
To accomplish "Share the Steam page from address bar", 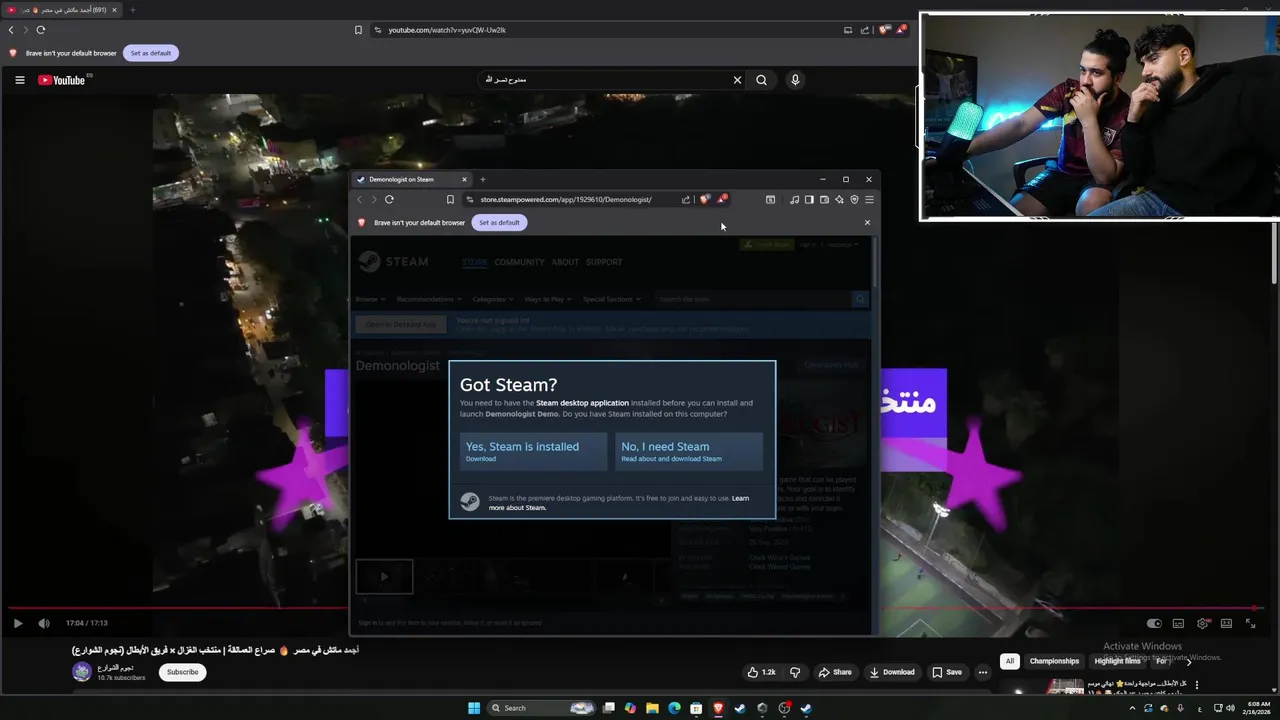I will coord(686,199).
